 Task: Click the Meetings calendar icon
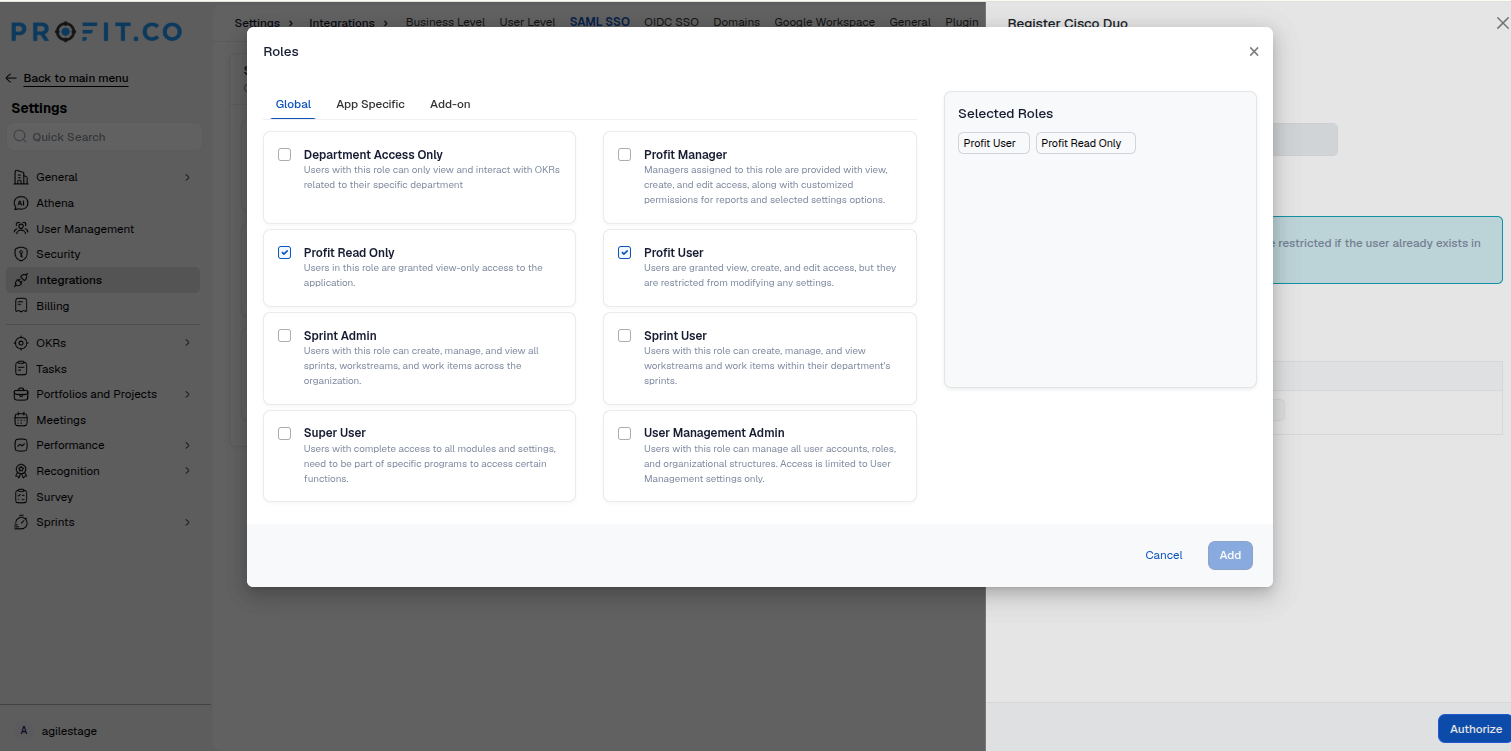21,420
